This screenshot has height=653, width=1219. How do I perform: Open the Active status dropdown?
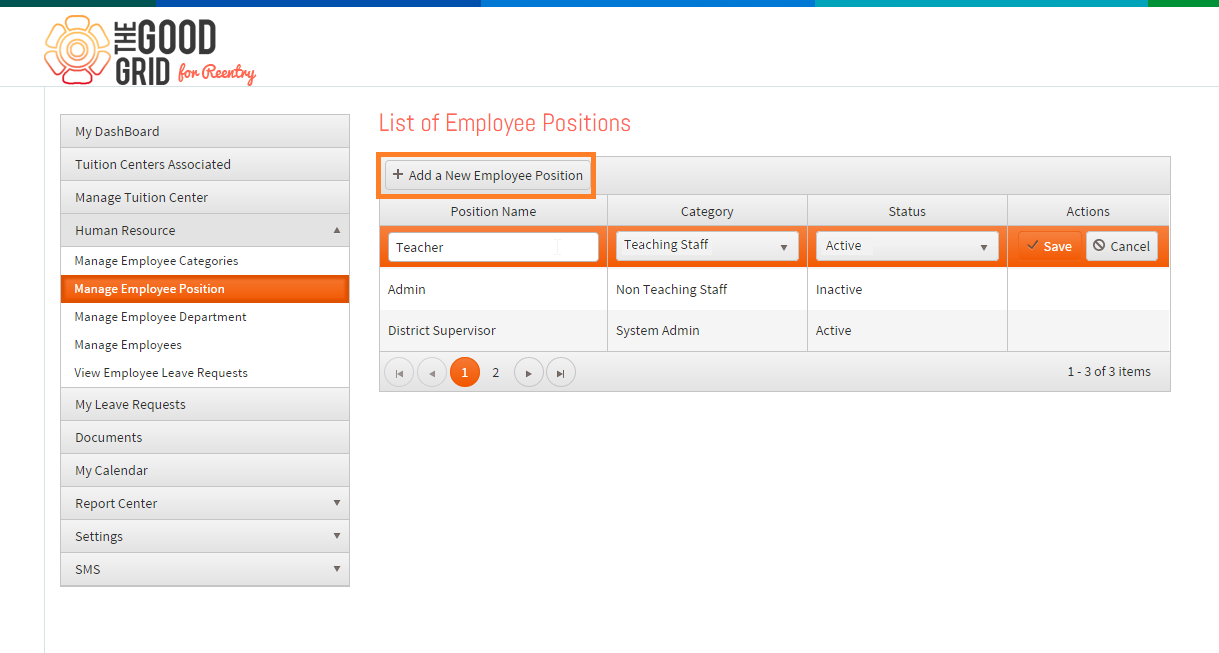click(907, 246)
